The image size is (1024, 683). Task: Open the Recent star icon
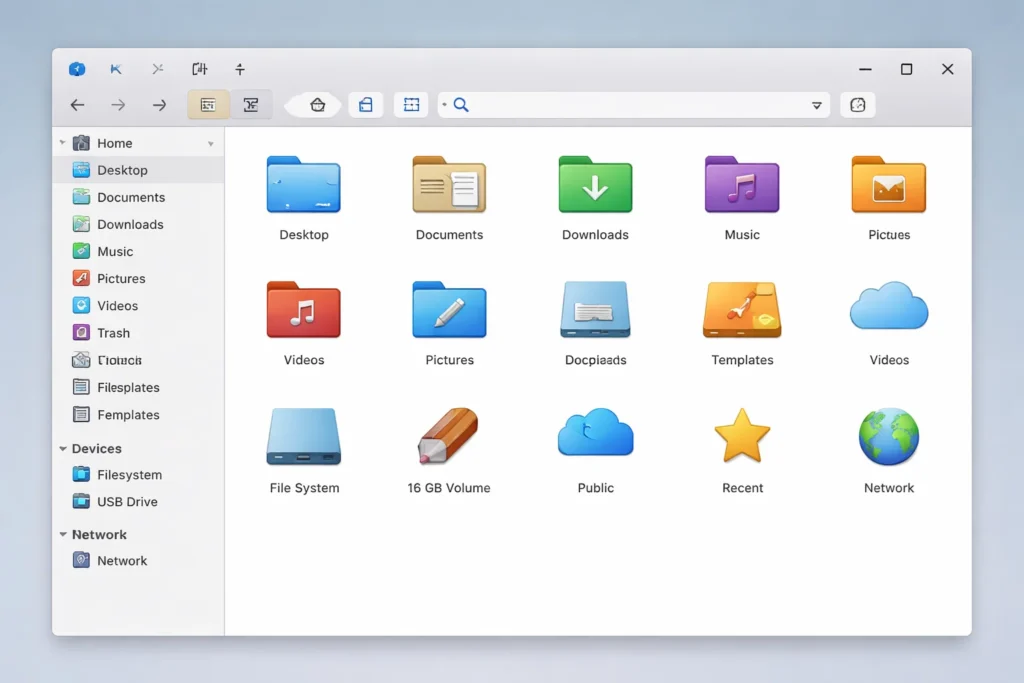(742, 437)
